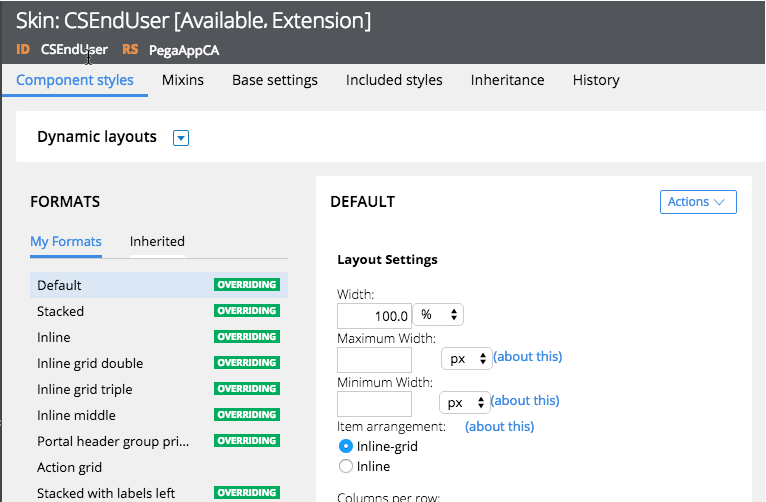Open the Dynamic layouts component dropdown icon
The image size is (766, 502).
[x=181, y=138]
